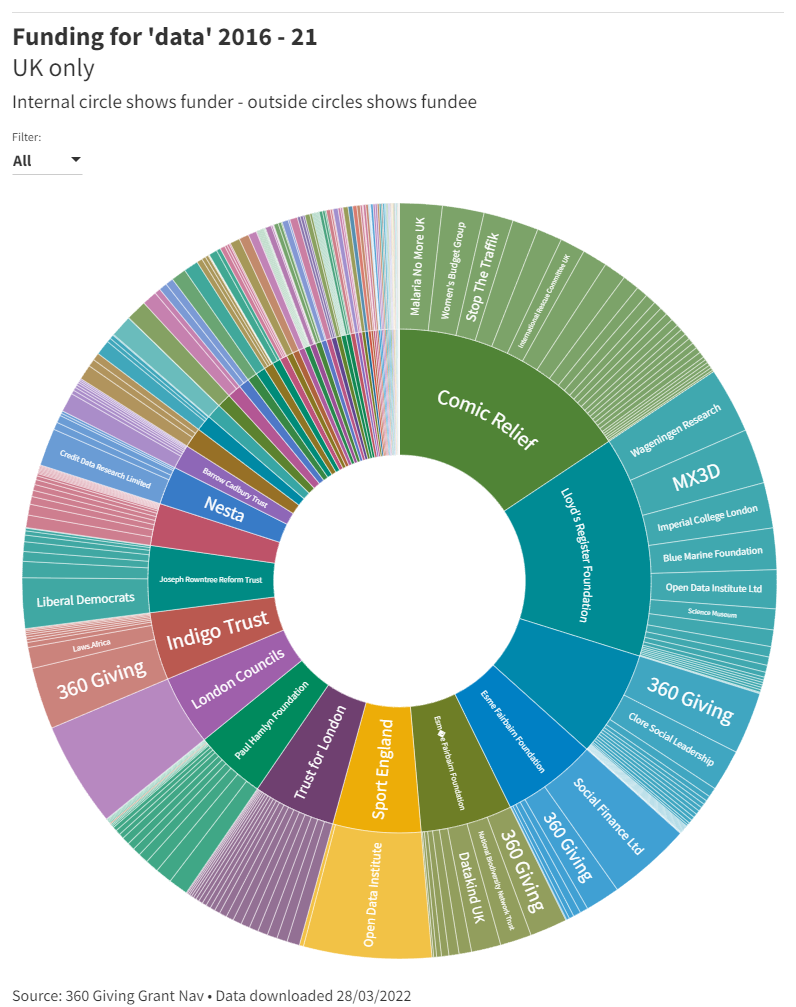Click the Clore Social Leadership segment
796x1007 pixels.
(x=671, y=739)
